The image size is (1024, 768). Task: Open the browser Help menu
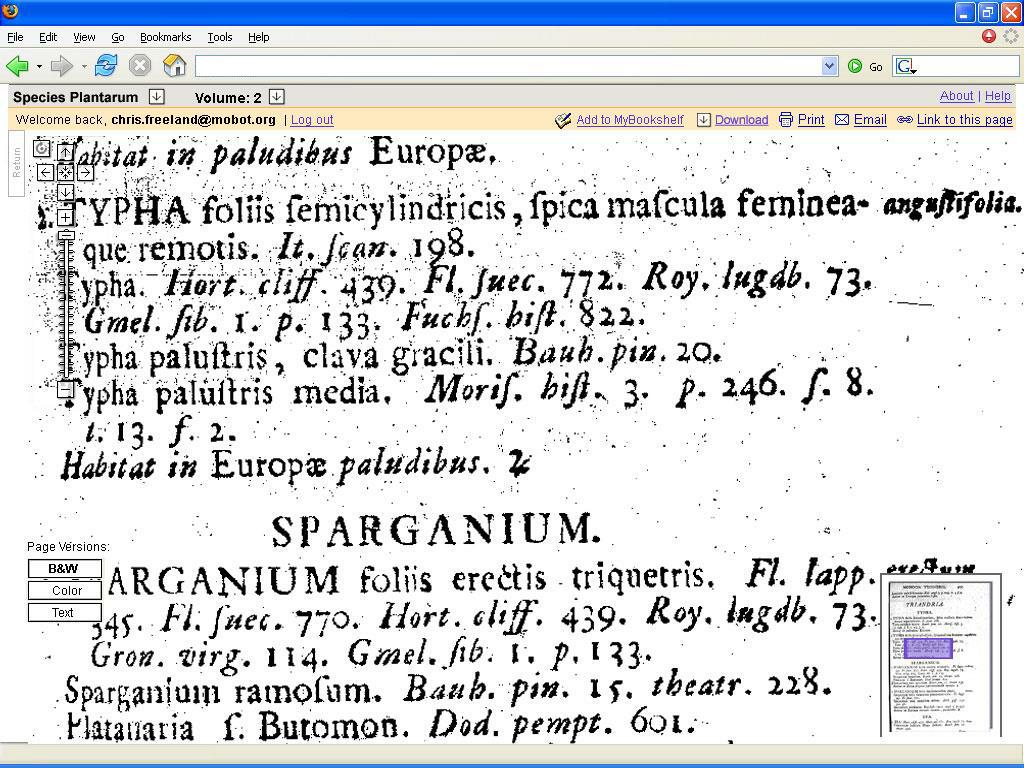click(x=259, y=37)
